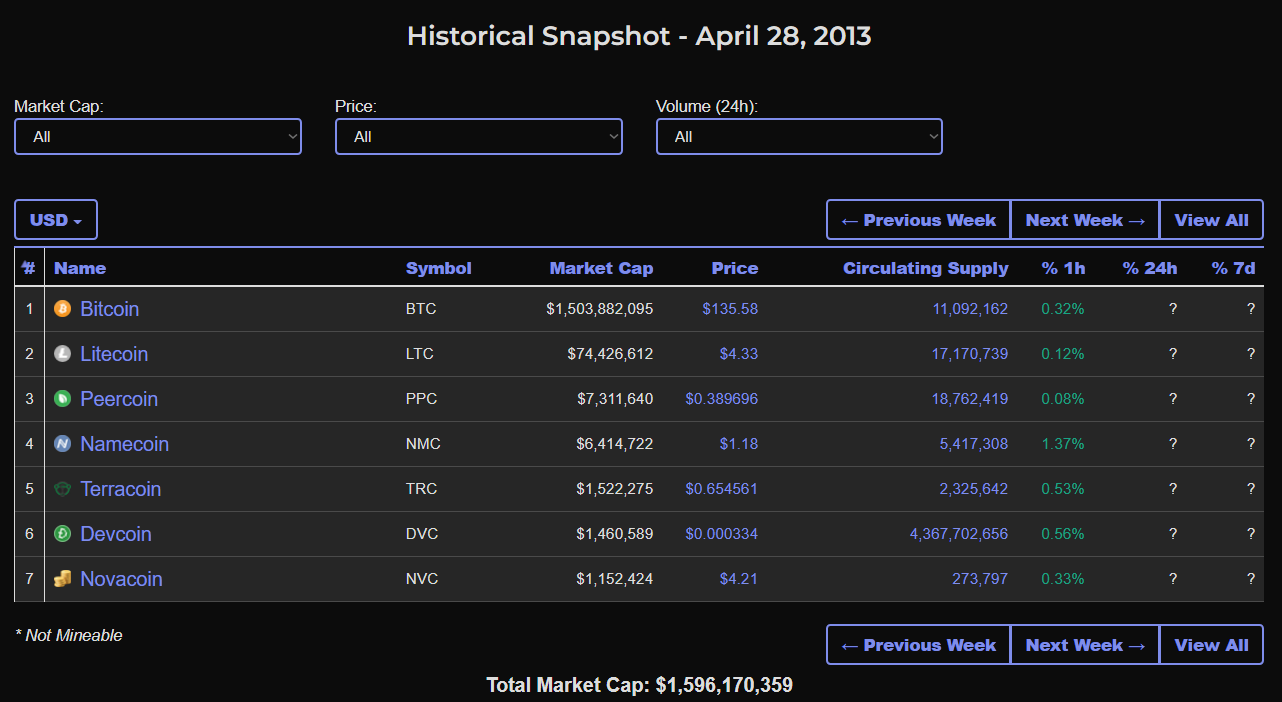This screenshot has height=702, width=1282.
Task: Open the Volume (24h) filter dropdown
Action: (x=799, y=137)
